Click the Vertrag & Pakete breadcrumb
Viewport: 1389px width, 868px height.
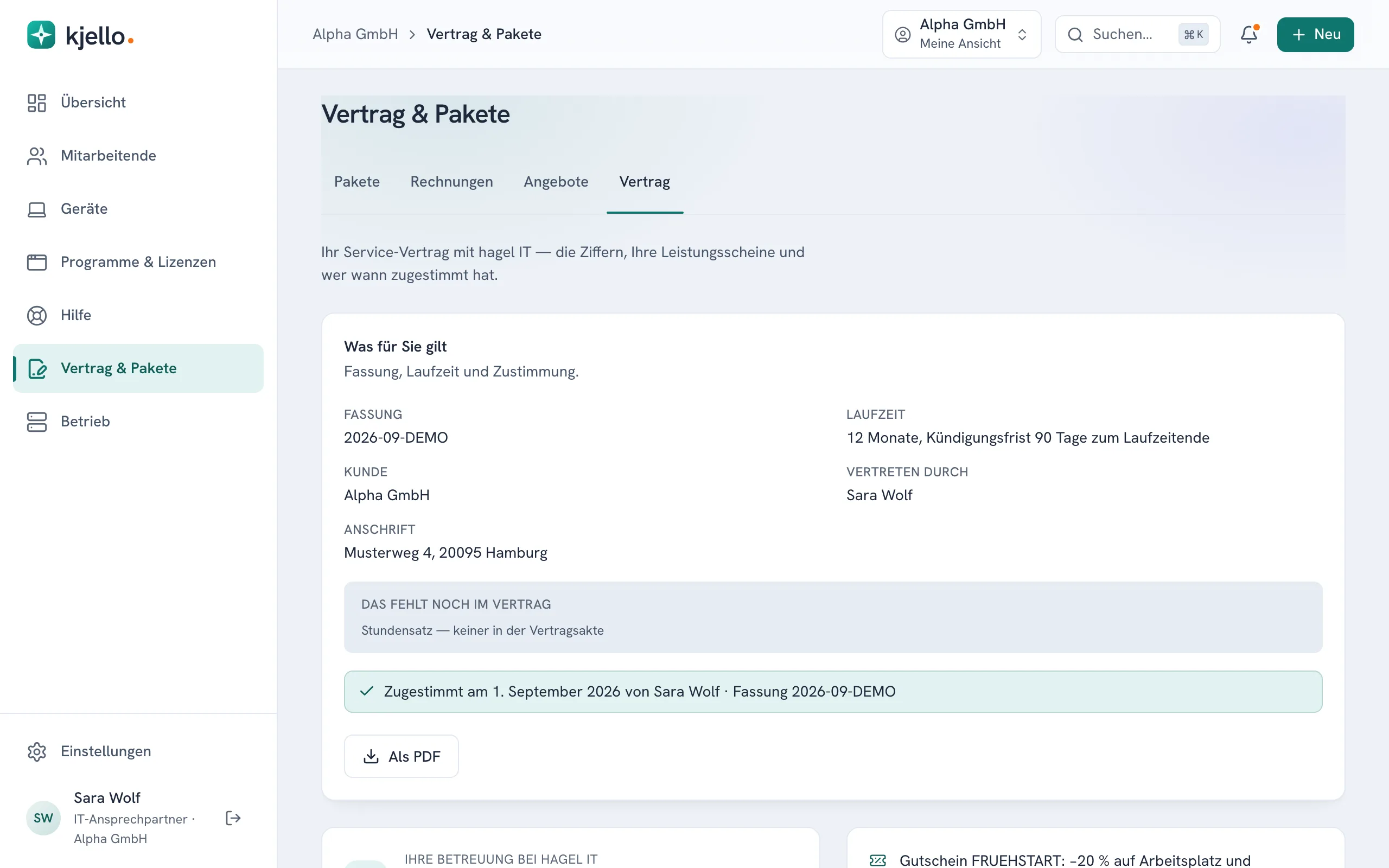pyautogui.click(x=484, y=34)
